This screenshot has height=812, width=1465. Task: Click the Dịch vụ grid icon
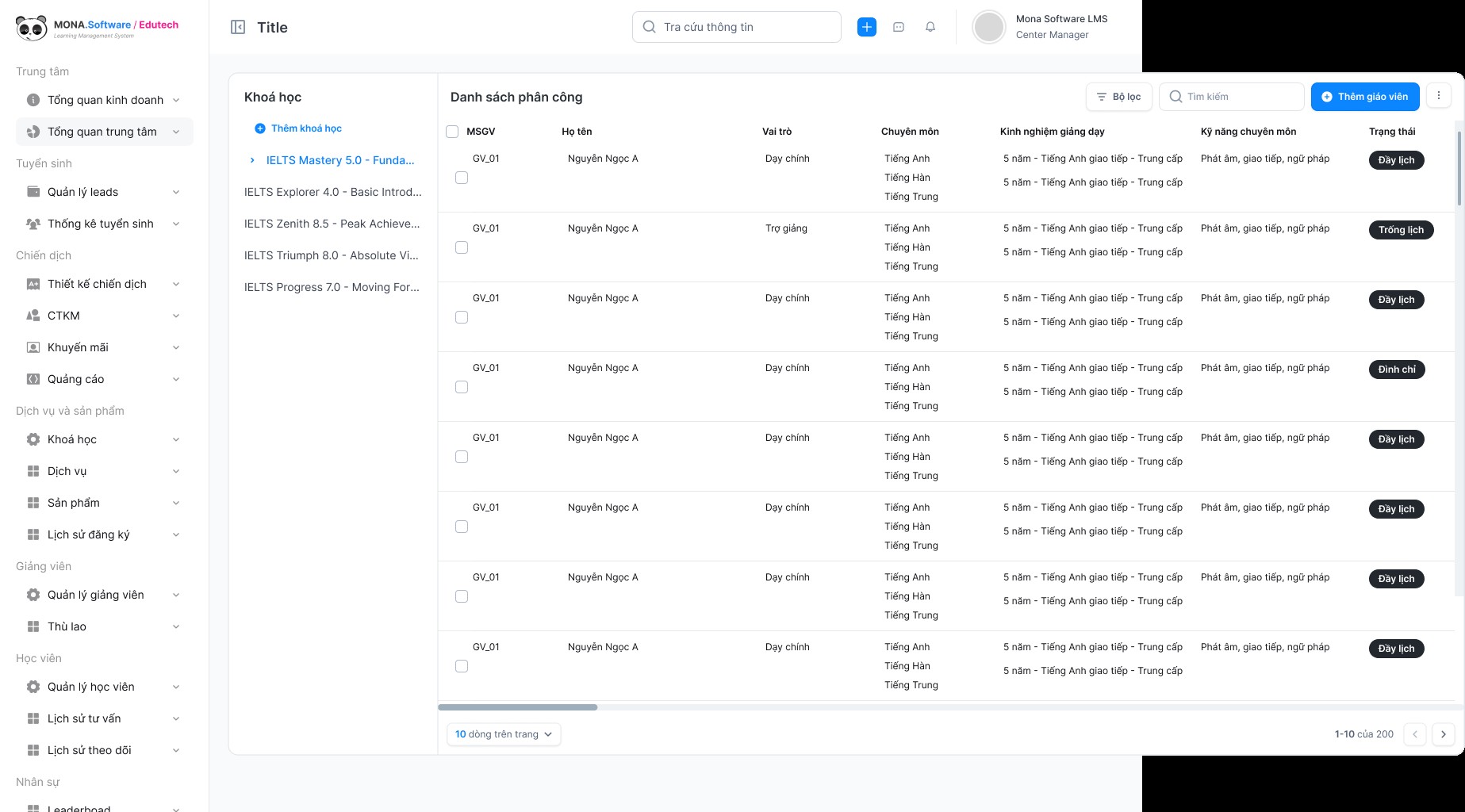coord(33,471)
